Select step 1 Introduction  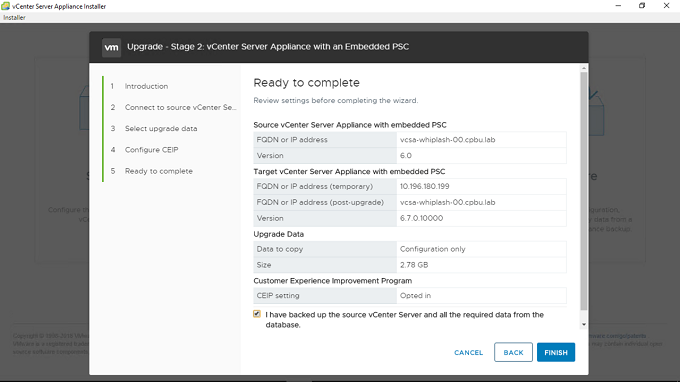(146, 86)
